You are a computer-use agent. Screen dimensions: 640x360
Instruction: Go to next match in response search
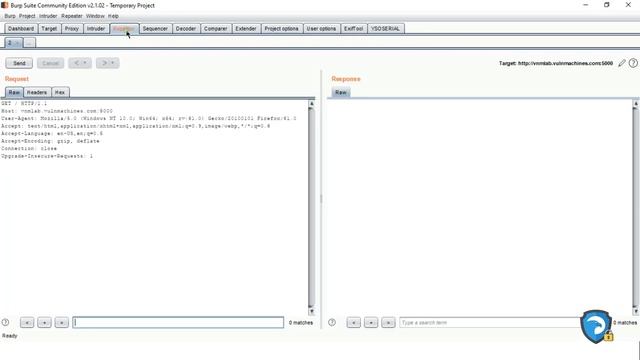point(388,322)
